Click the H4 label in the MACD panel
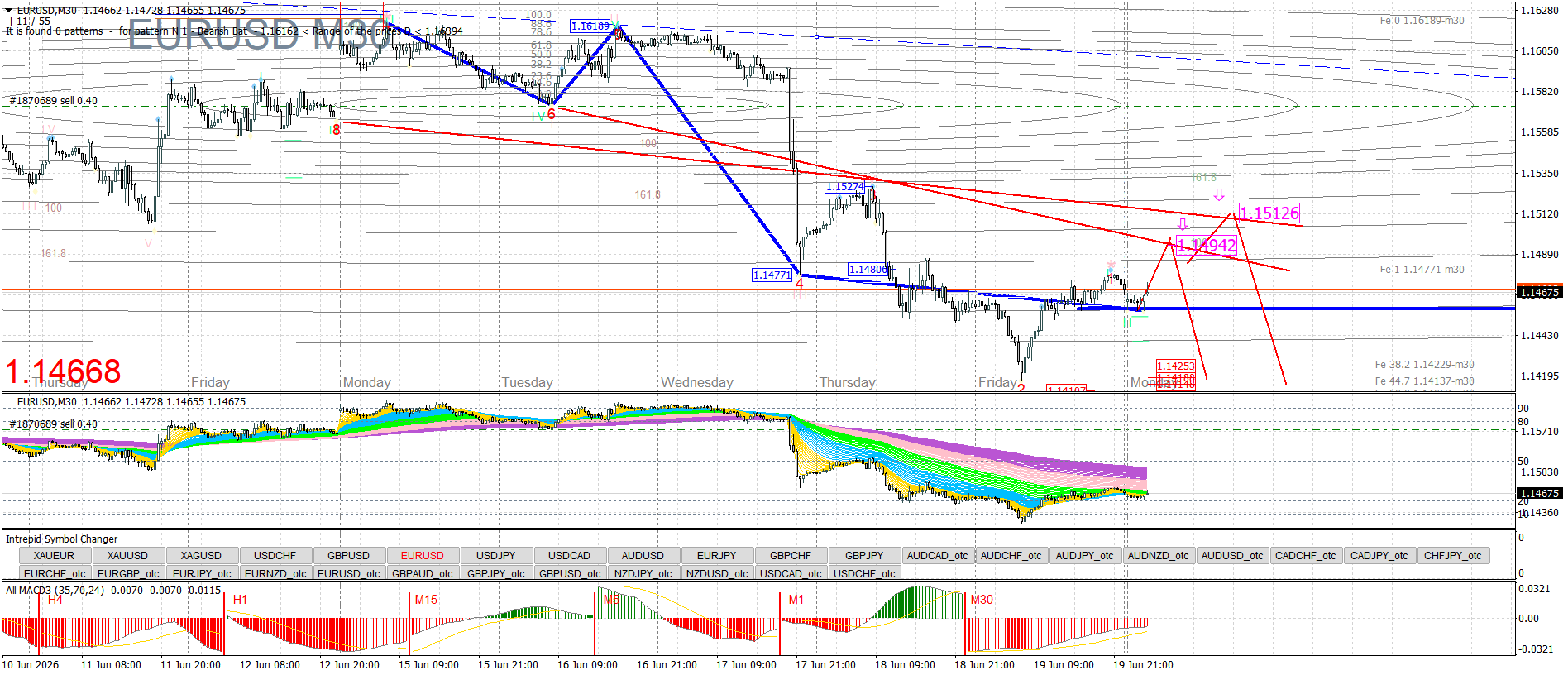 coord(55,600)
